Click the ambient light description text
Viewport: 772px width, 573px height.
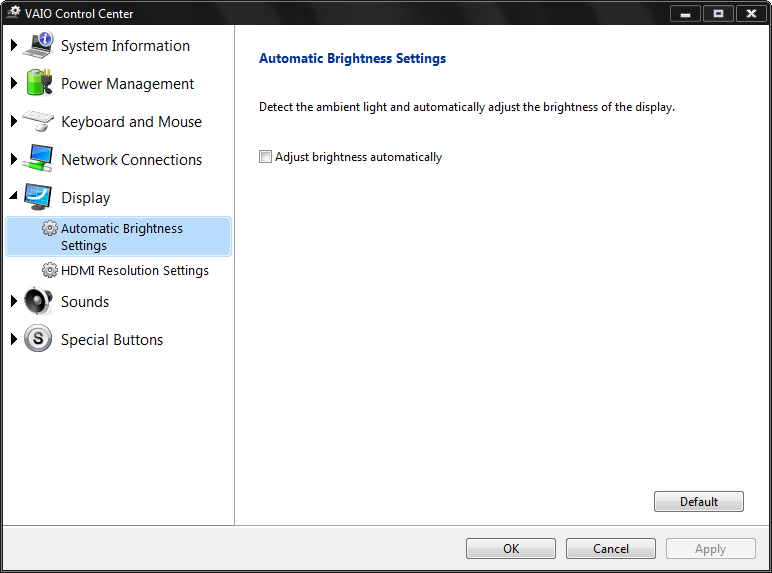[467, 107]
